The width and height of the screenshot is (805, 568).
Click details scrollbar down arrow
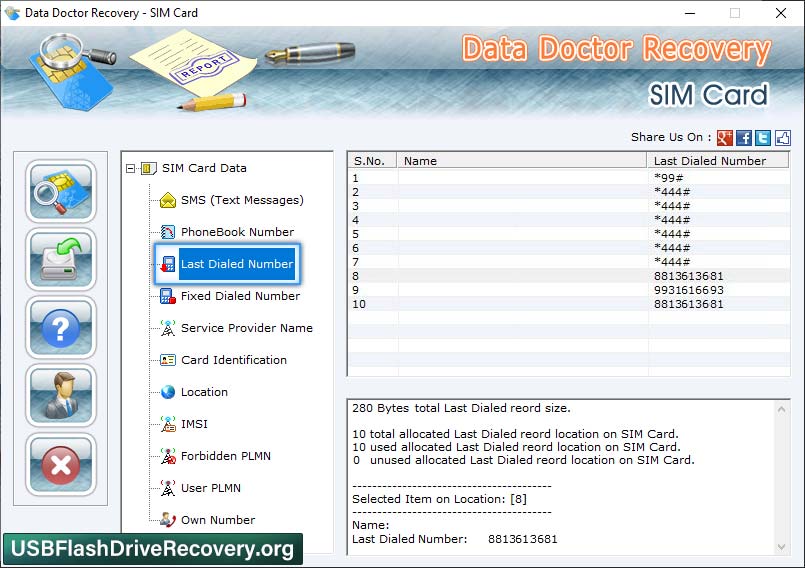point(781,547)
